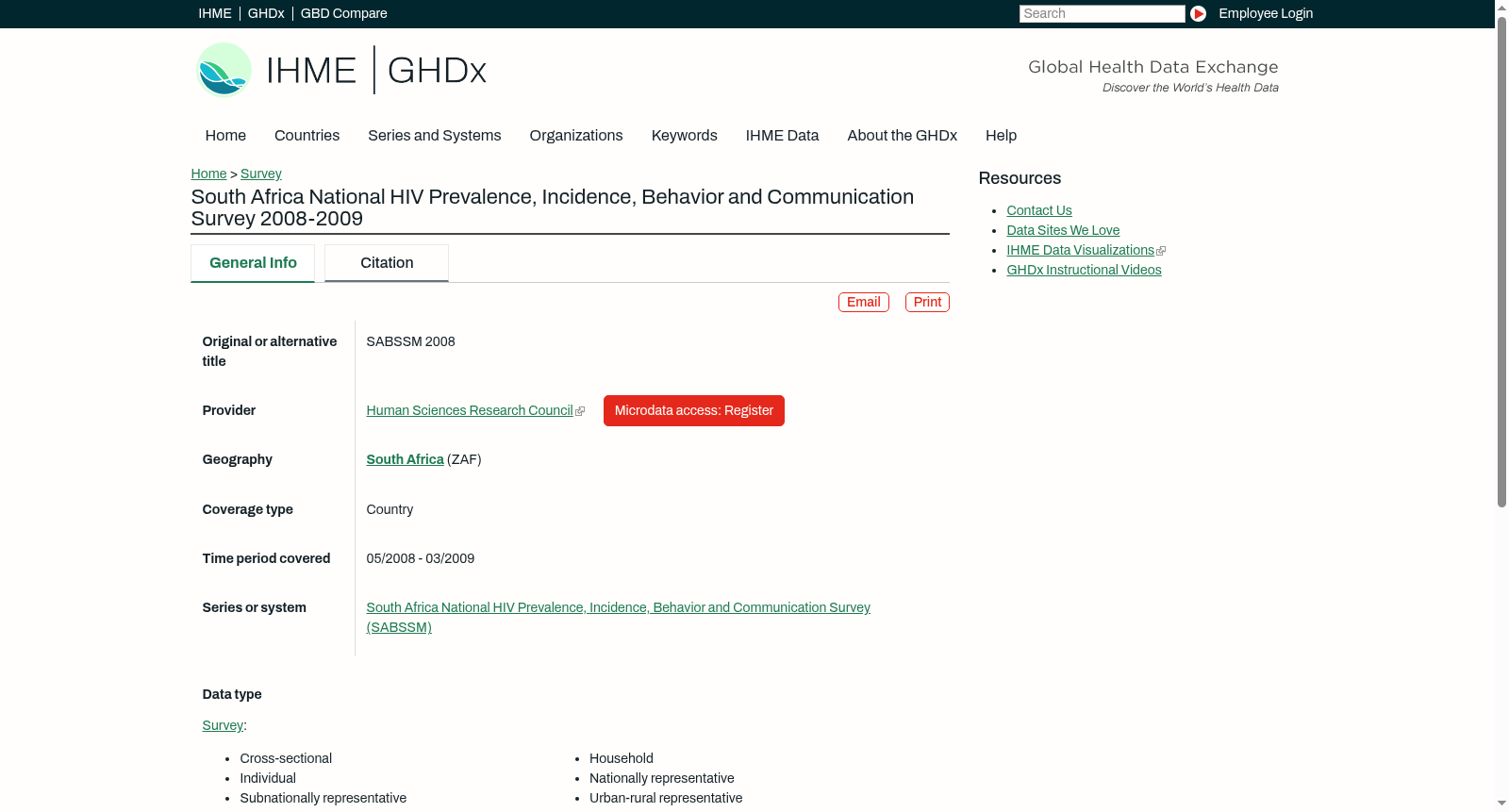1509x812 pixels.
Task: Open the South Africa geography link
Action: (405, 459)
